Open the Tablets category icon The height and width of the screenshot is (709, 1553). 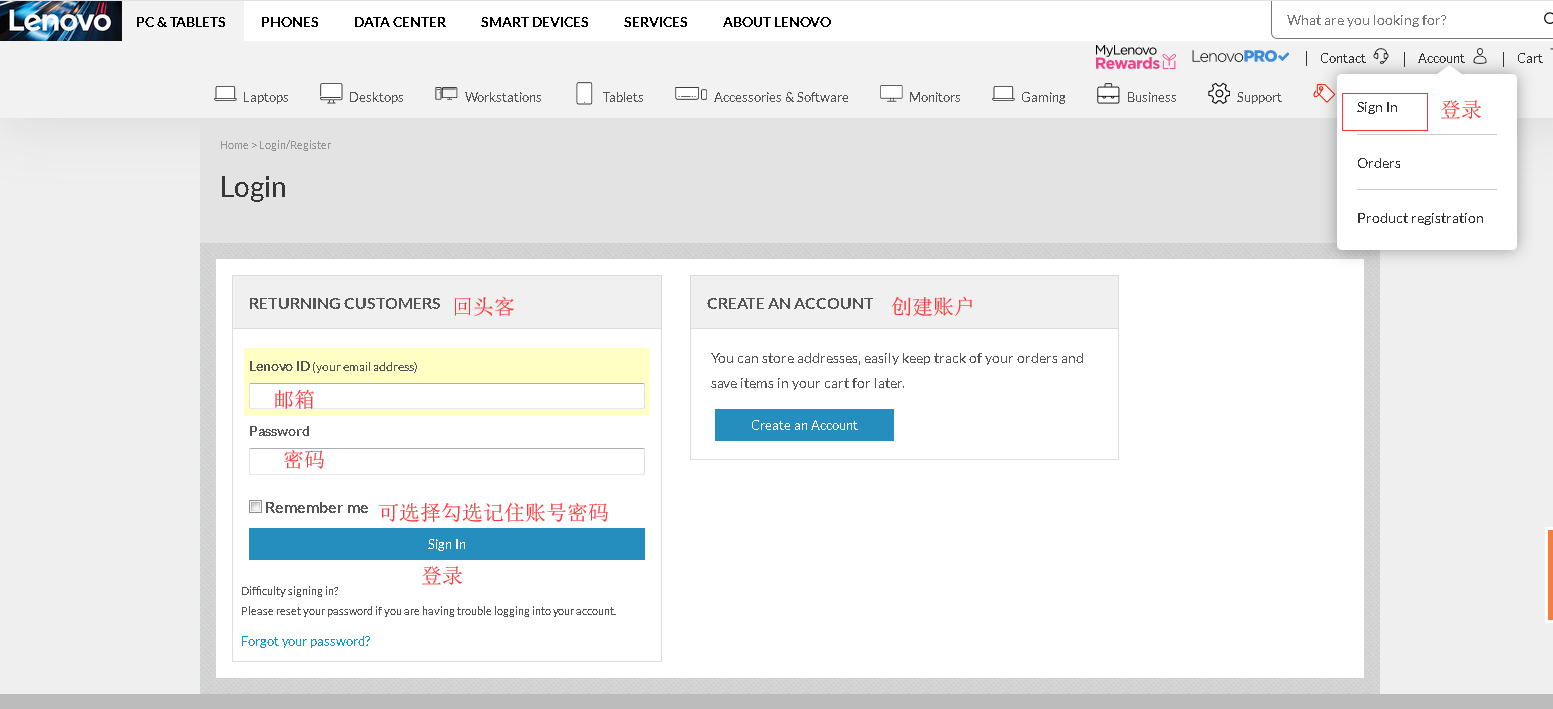(584, 94)
